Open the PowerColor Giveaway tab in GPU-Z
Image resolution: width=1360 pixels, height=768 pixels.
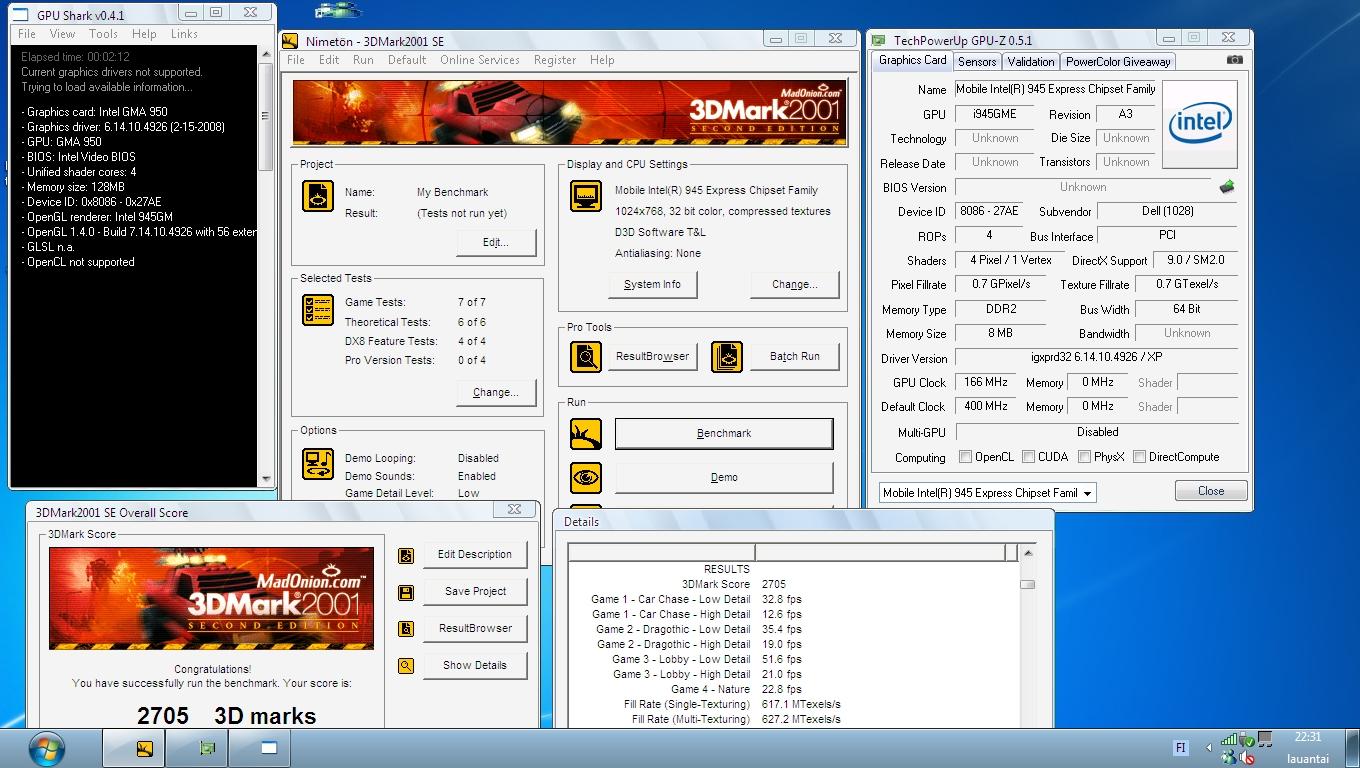click(1118, 62)
